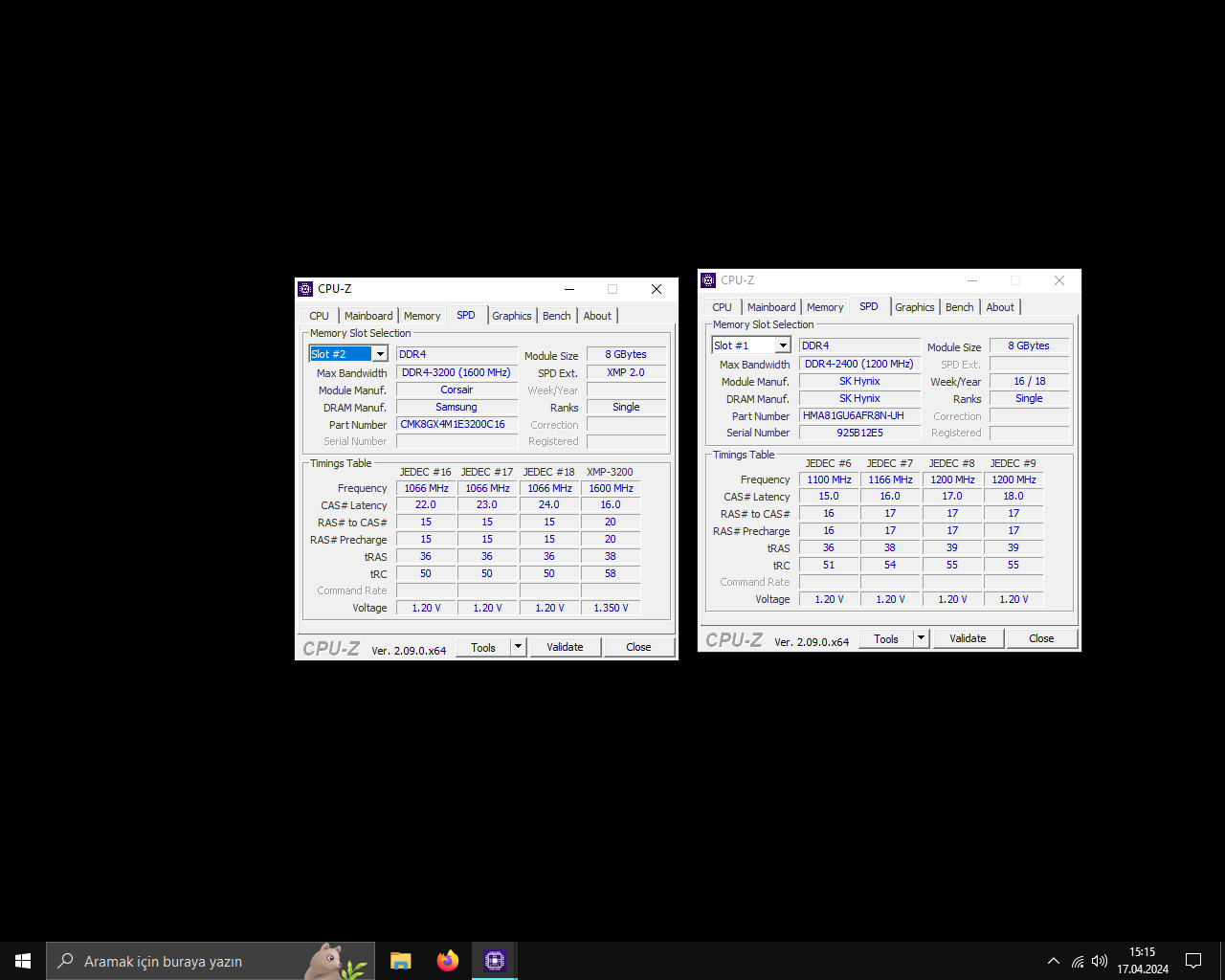Click the '1.350 V' voltage cell

611,608
